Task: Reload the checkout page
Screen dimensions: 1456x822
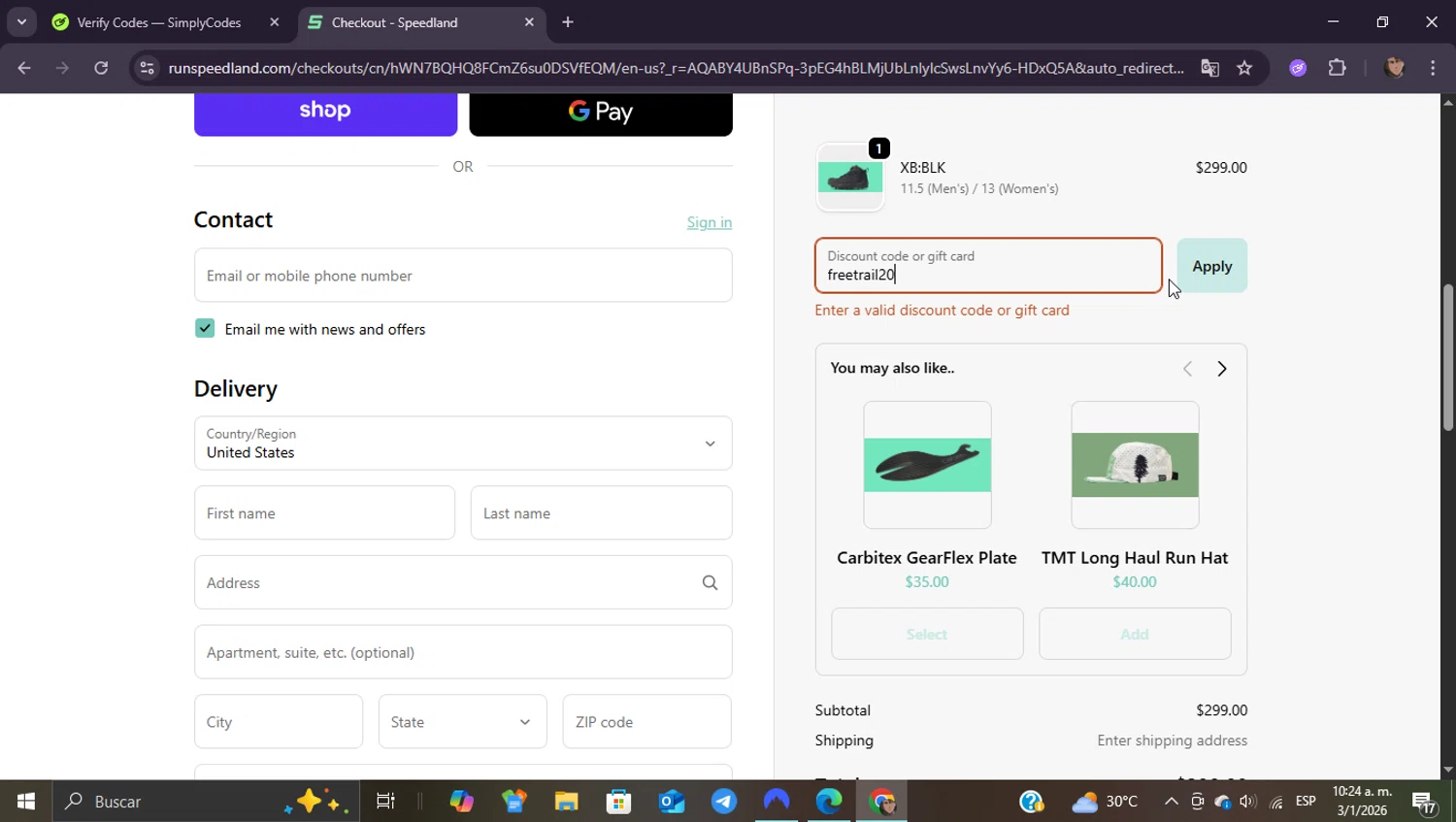Action: pyautogui.click(x=101, y=68)
